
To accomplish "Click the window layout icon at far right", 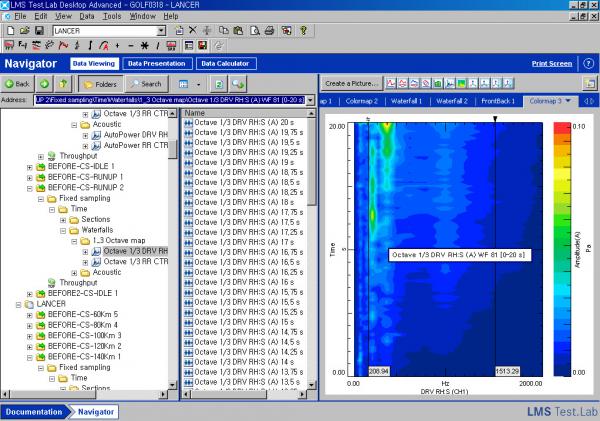I will pyautogui.click(x=590, y=83).
